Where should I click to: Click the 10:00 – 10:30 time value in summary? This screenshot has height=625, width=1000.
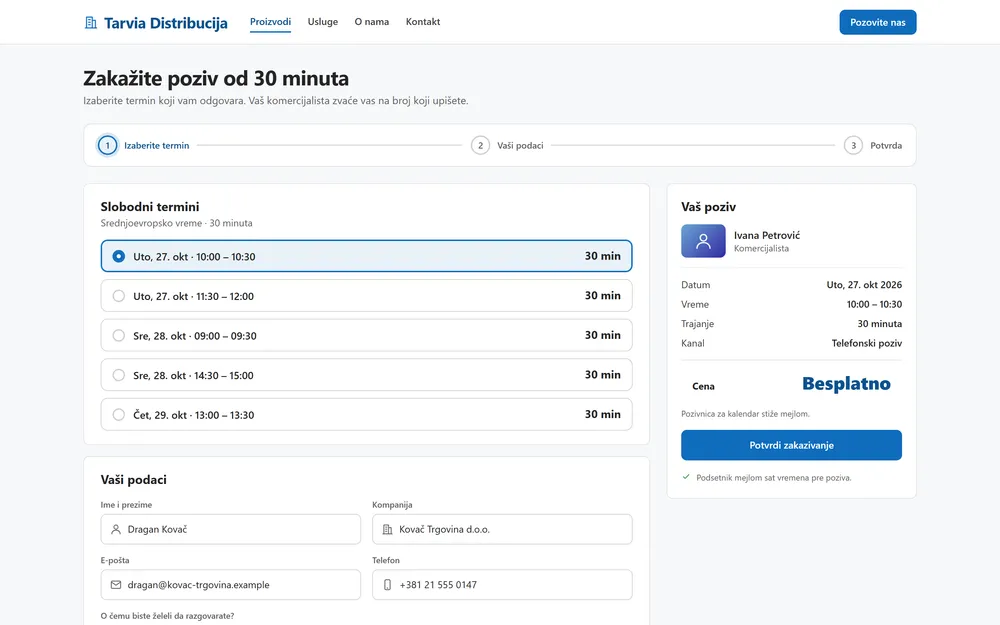(874, 304)
